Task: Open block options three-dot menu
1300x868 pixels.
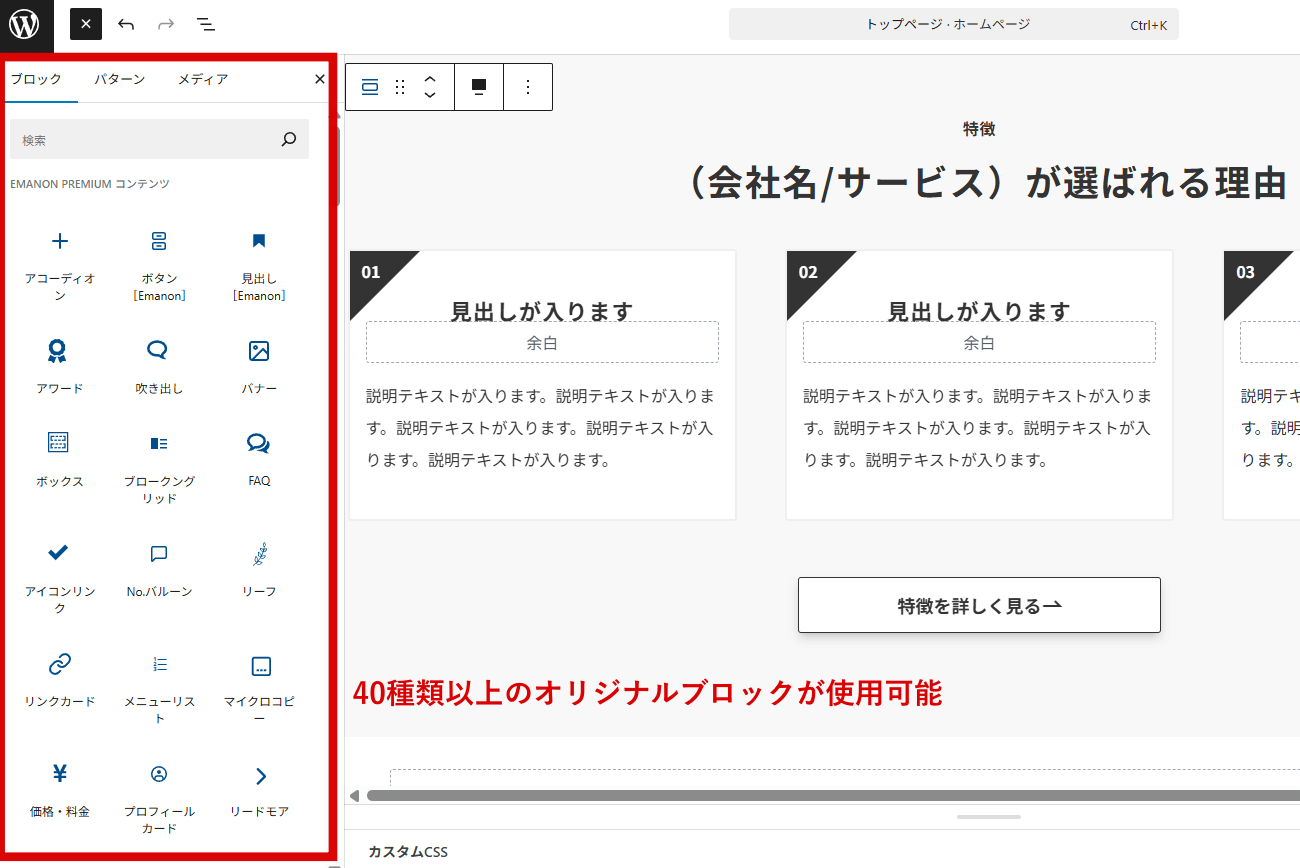Action: [x=528, y=87]
